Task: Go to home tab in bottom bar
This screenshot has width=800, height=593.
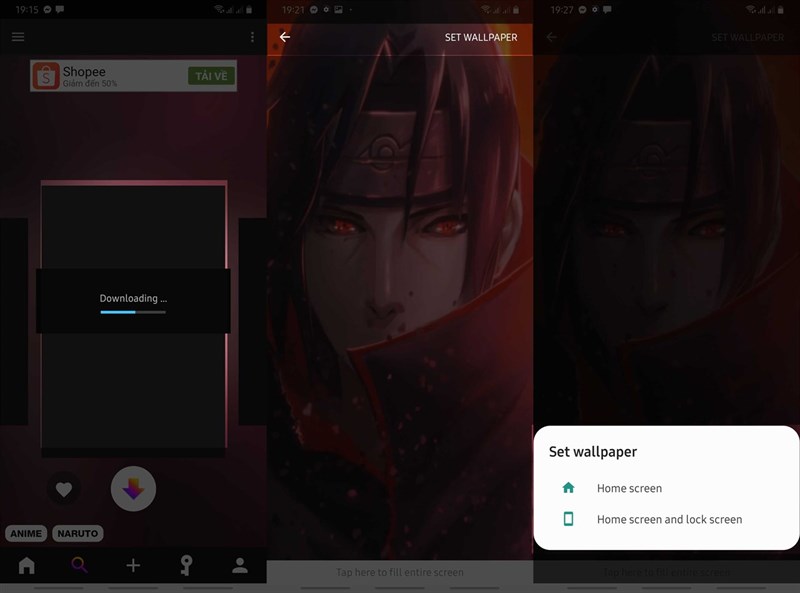Action: 27,565
